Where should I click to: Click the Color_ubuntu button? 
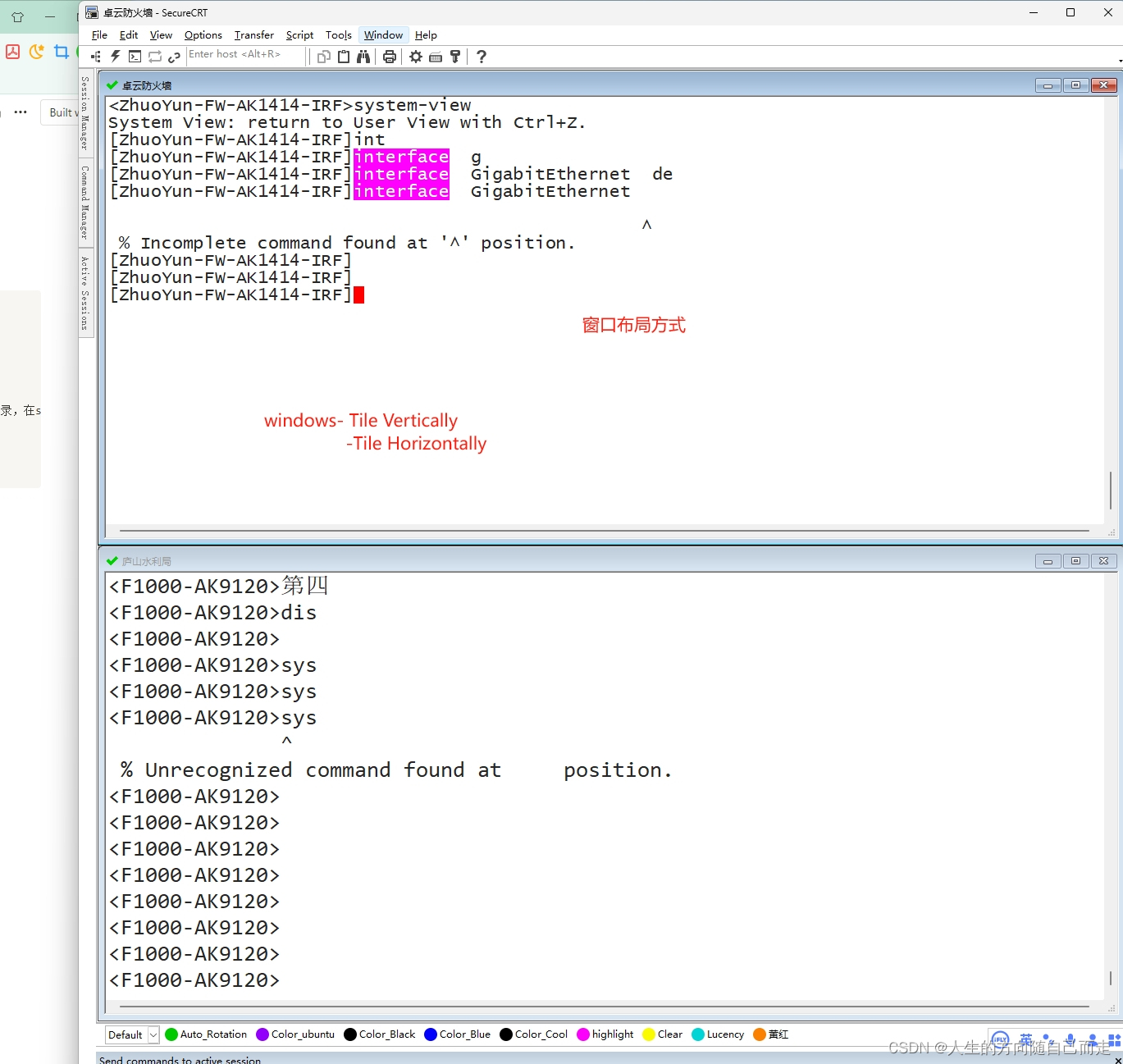coord(295,1034)
